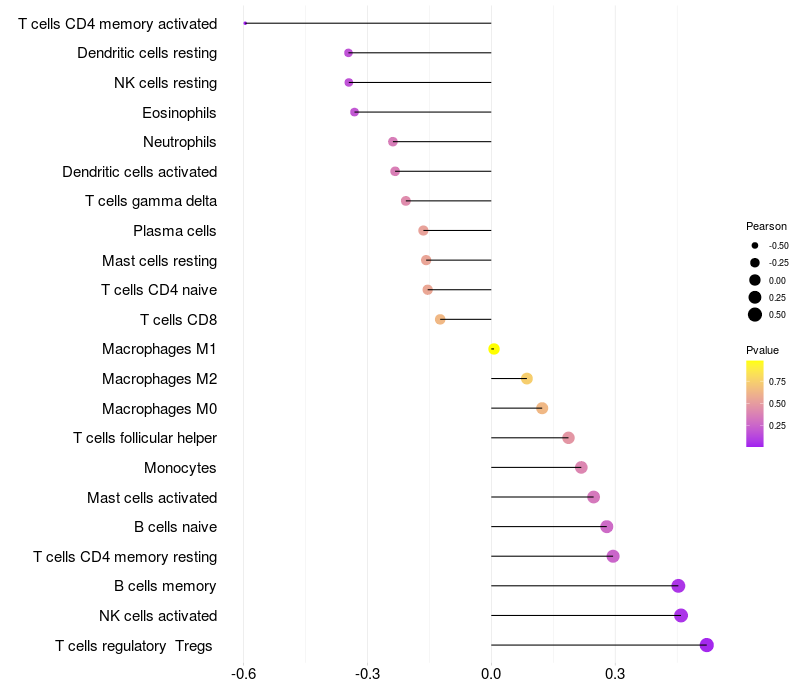Click the NK cells activated lollipop dot
Screen dimensions: 800x700
pos(681,615)
